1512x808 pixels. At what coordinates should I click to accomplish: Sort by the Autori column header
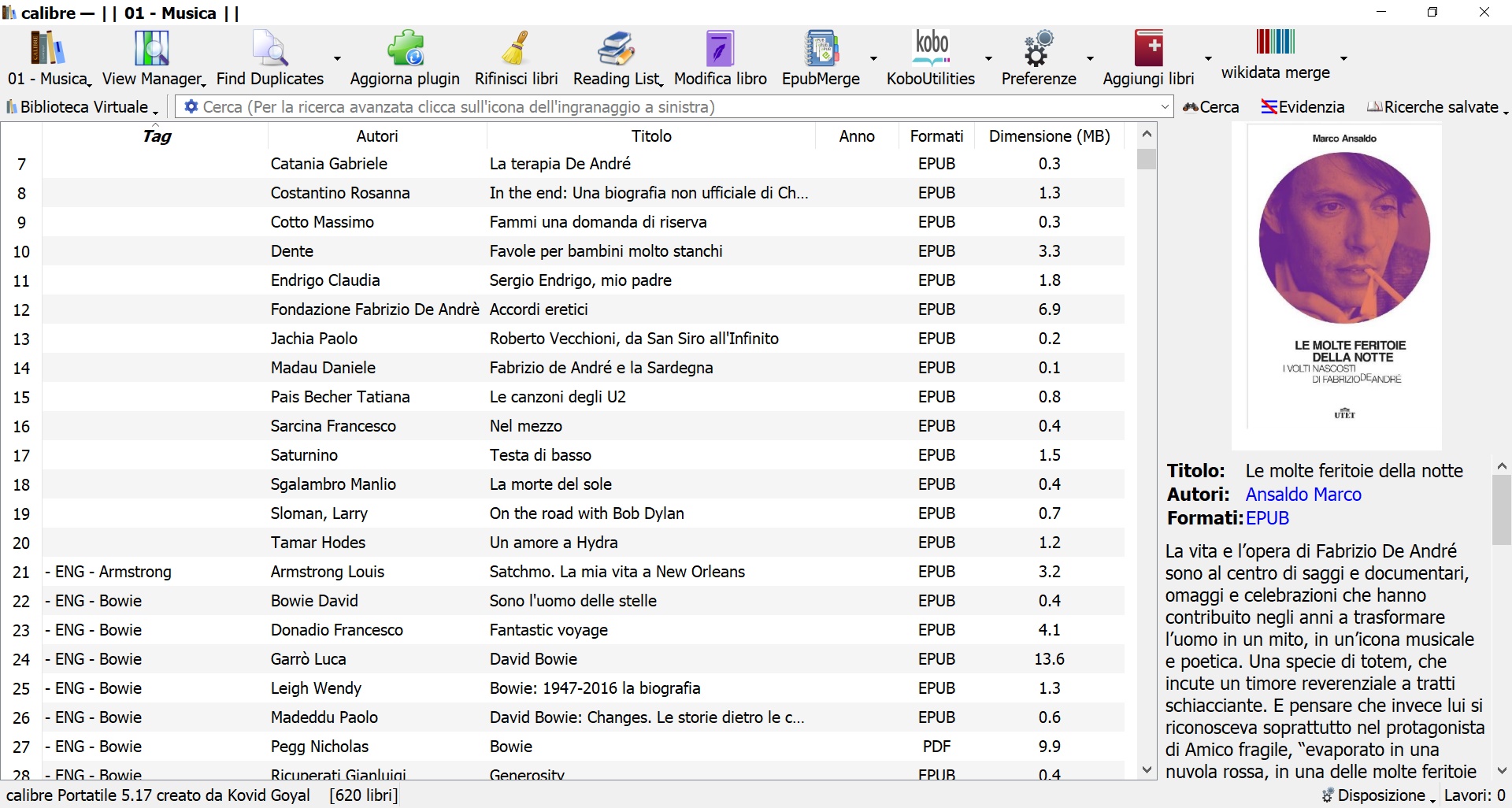[x=377, y=136]
